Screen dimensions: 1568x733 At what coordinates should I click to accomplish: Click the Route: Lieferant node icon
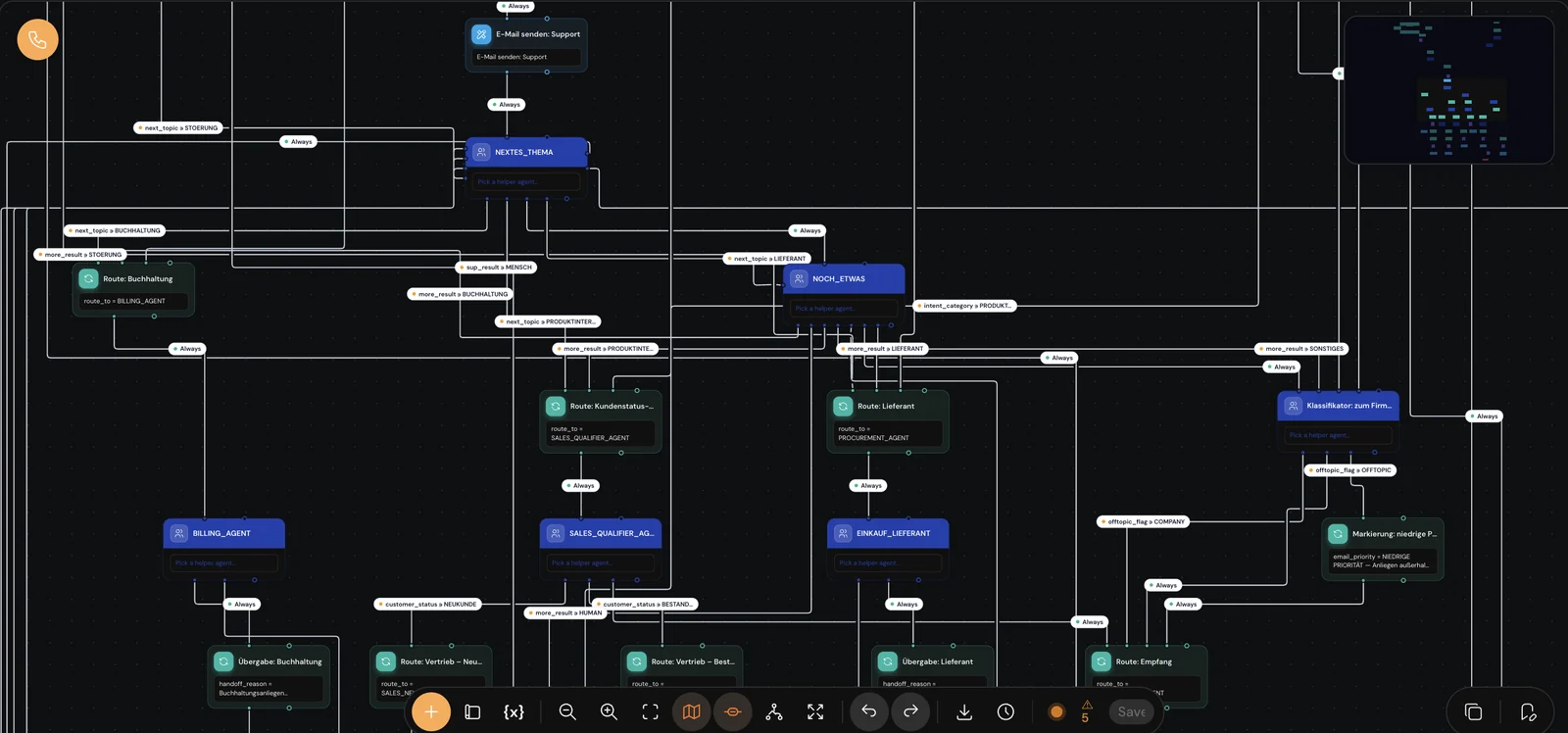843,406
